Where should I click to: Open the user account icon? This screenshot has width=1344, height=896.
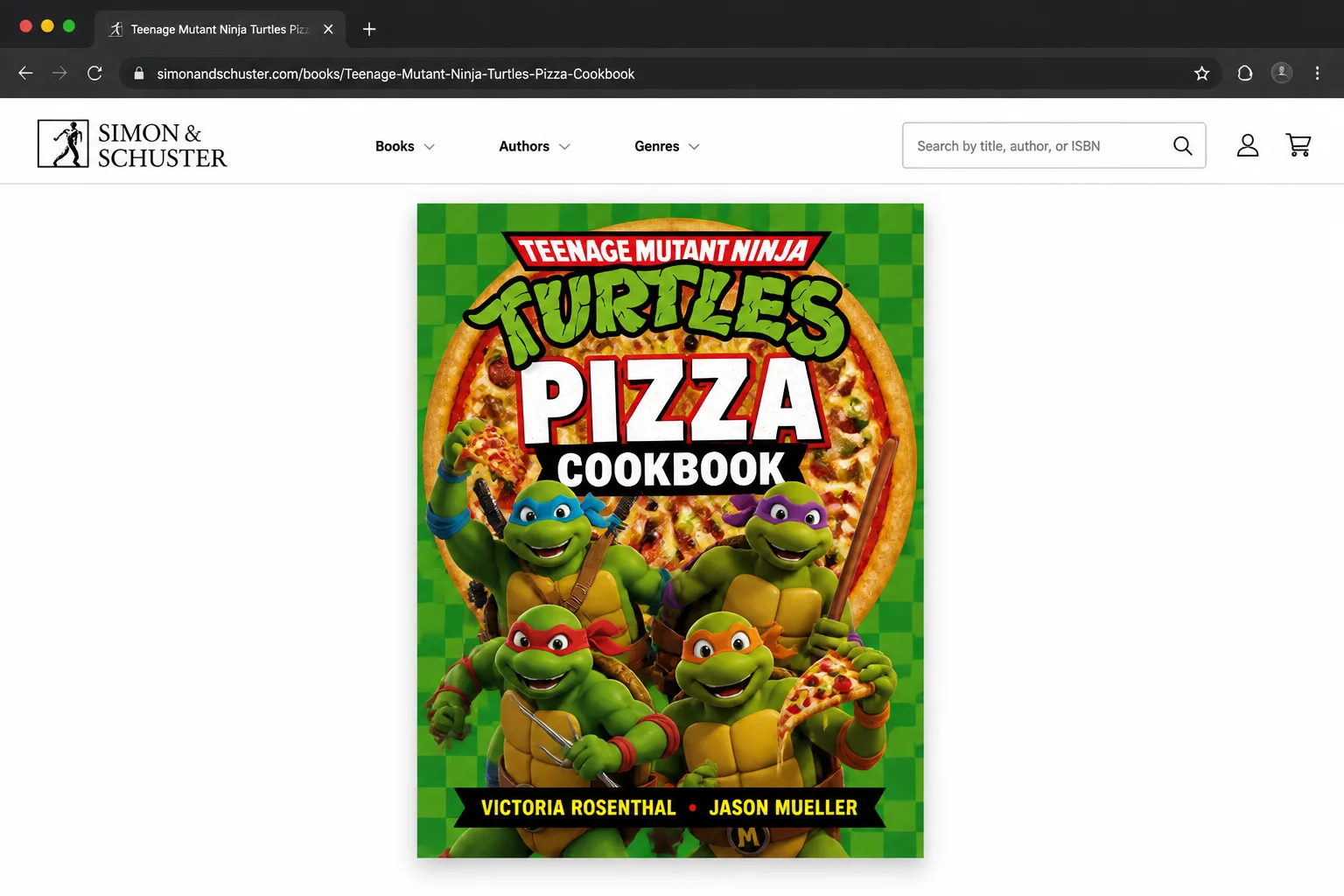pyautogui.click(x=1248, y=145)
